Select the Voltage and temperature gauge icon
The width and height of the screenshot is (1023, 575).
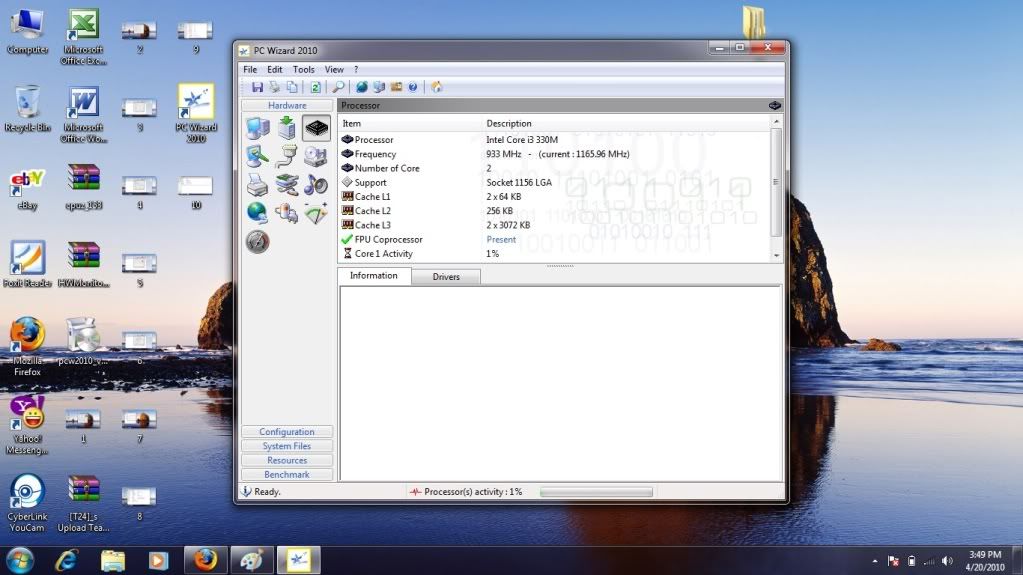[316, 213]
